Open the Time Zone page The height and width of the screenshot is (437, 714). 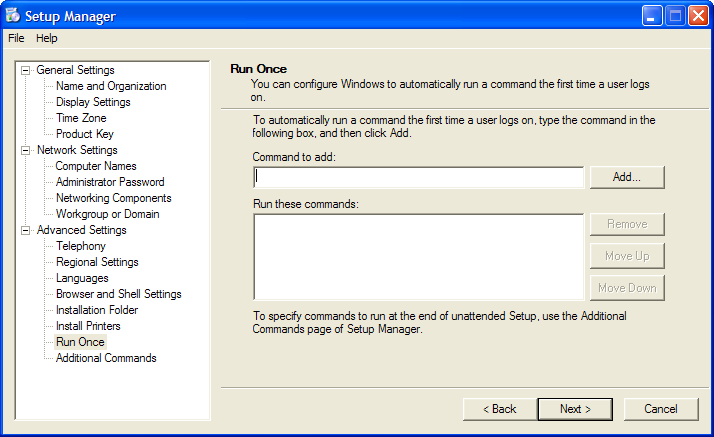(x=81, y=118)
